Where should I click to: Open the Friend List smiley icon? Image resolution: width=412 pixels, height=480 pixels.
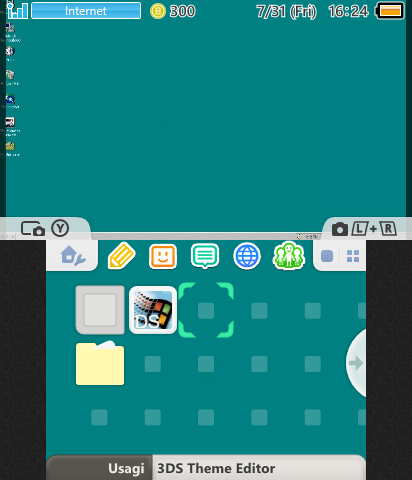point(163,256)
